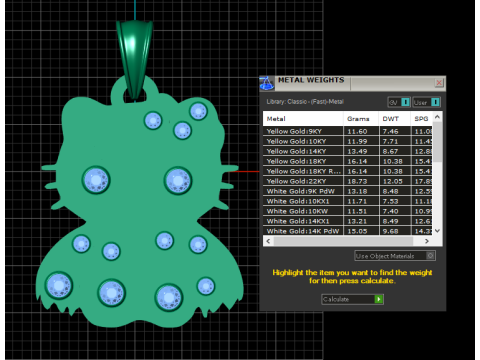Click the horizontal scroll right arrow
This screenshot has height=360, width=480.
tap(427, 241)
